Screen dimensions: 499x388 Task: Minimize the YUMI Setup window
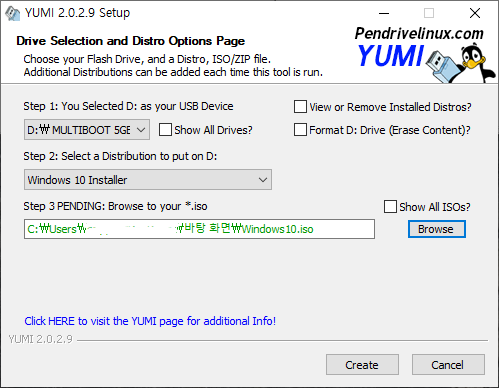384,13
